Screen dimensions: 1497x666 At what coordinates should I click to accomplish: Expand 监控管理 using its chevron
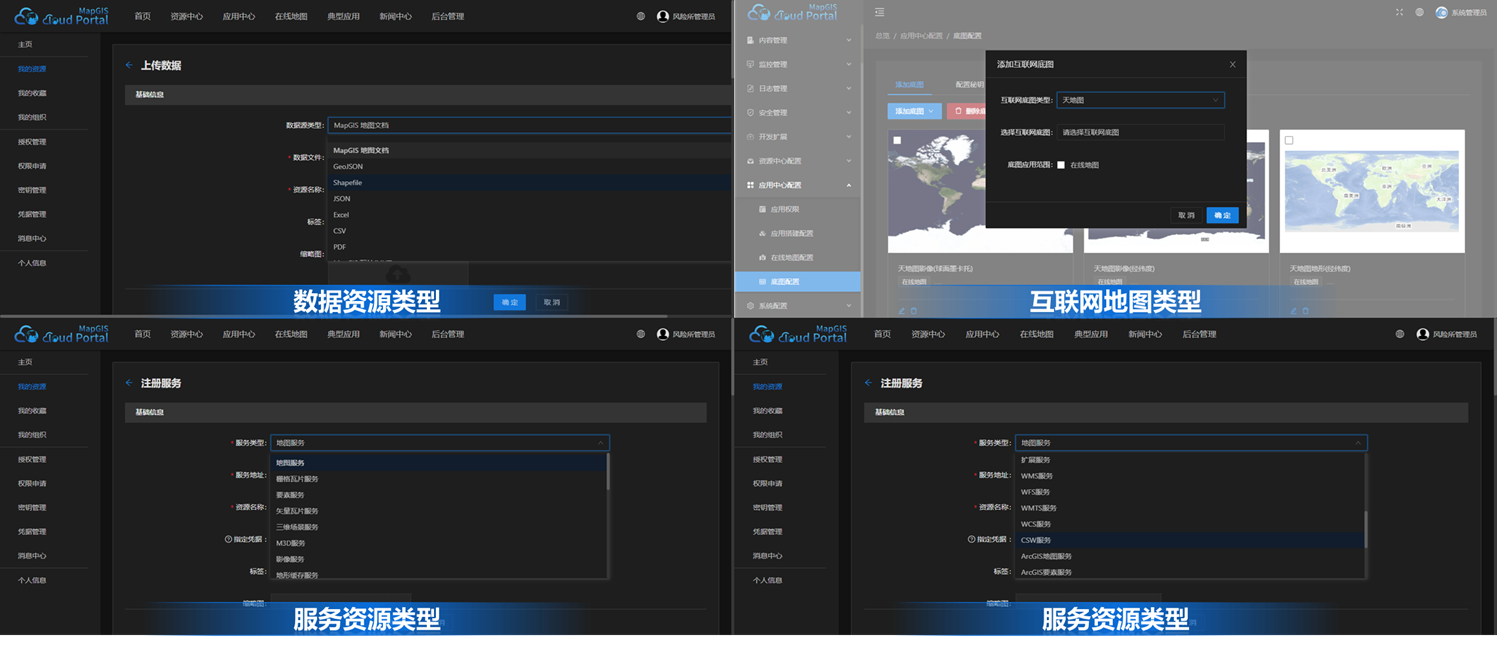coord(849,64)
